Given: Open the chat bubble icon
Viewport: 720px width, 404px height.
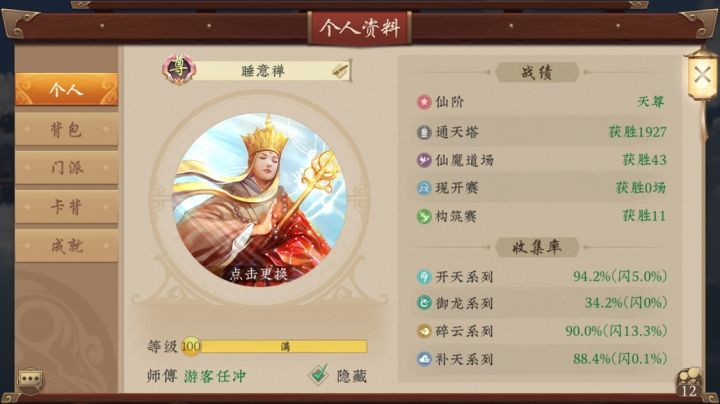Looking at the screenshot, I should (30, 380).
